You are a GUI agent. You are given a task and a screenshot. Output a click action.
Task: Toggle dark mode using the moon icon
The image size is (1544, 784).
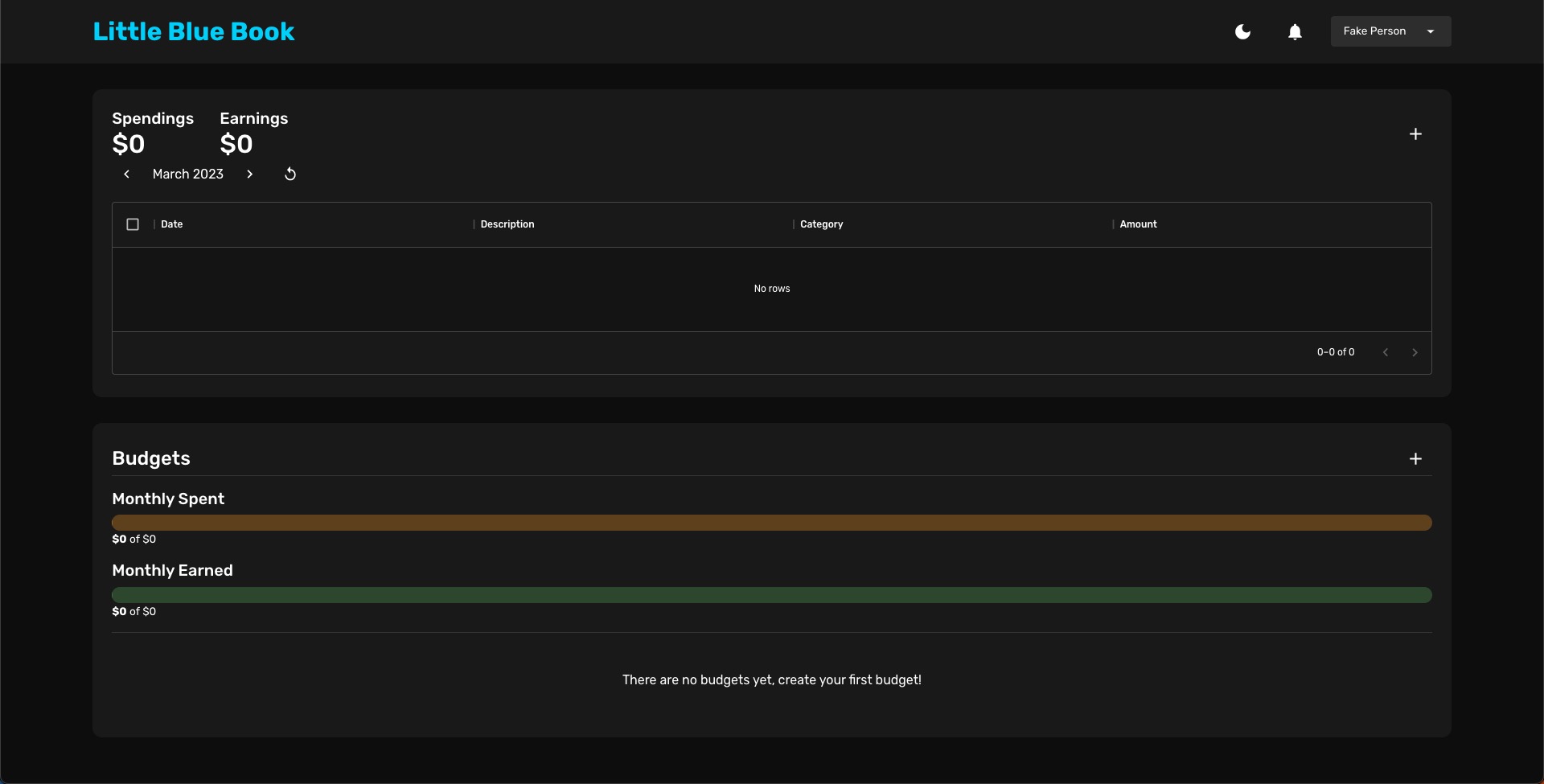[x=1242, y=31]
